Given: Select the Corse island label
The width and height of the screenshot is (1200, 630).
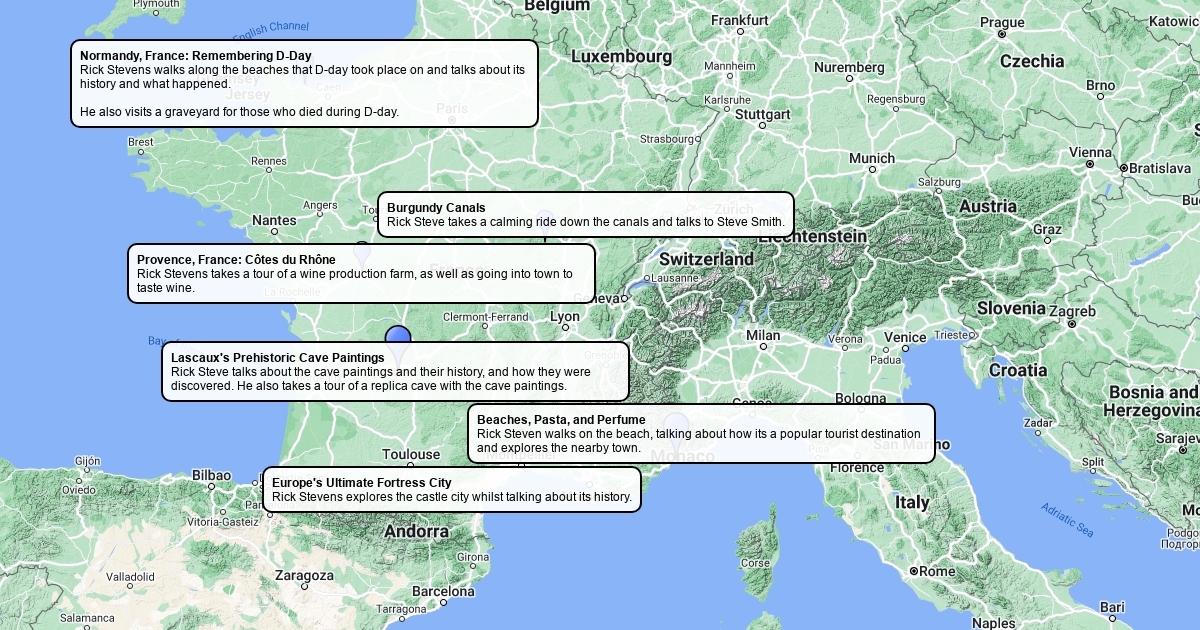Looking at the screenshot, I should pyautogui.click(x=755, y=563).
